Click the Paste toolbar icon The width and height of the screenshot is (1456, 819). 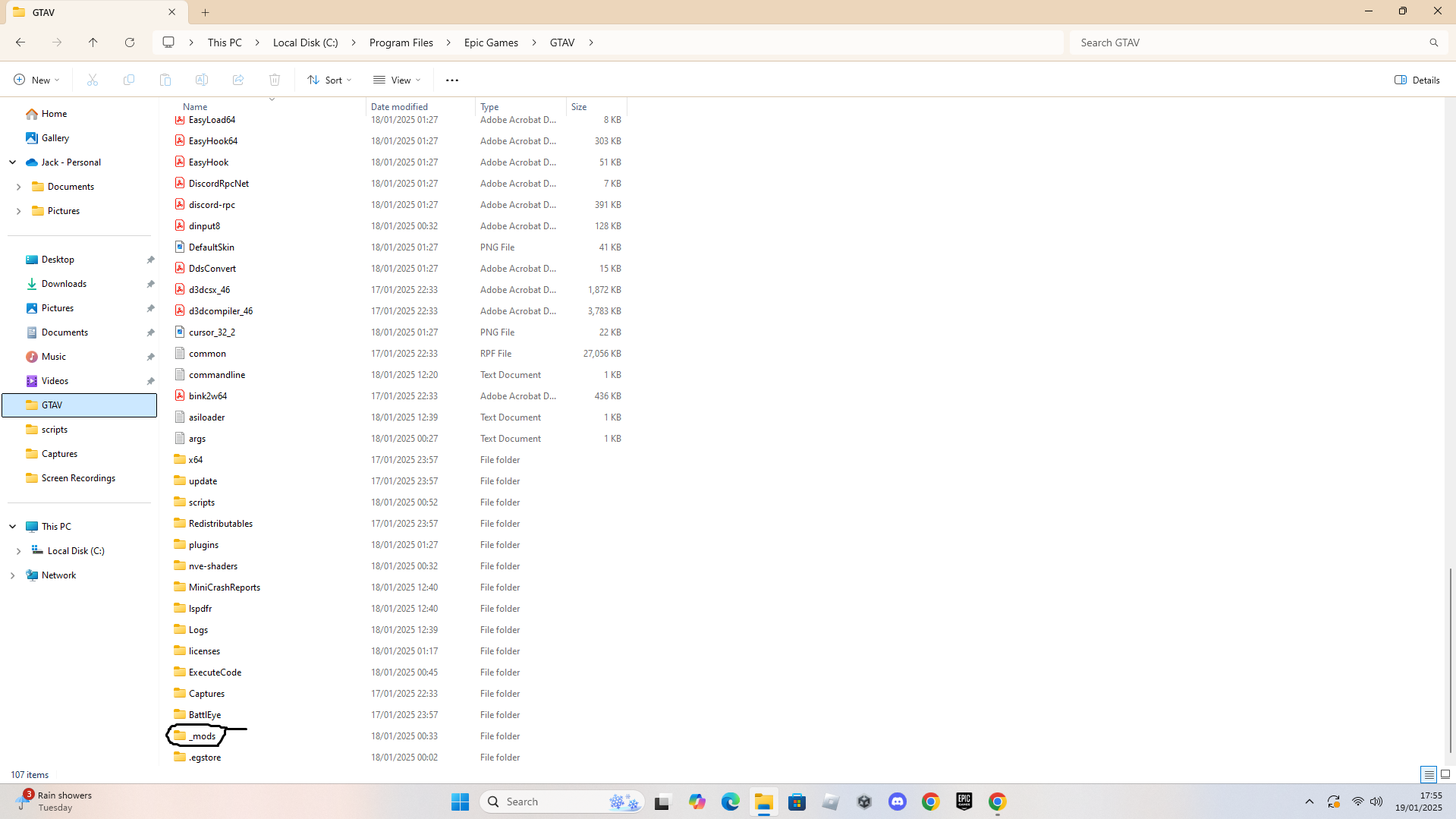pos(165,80)
